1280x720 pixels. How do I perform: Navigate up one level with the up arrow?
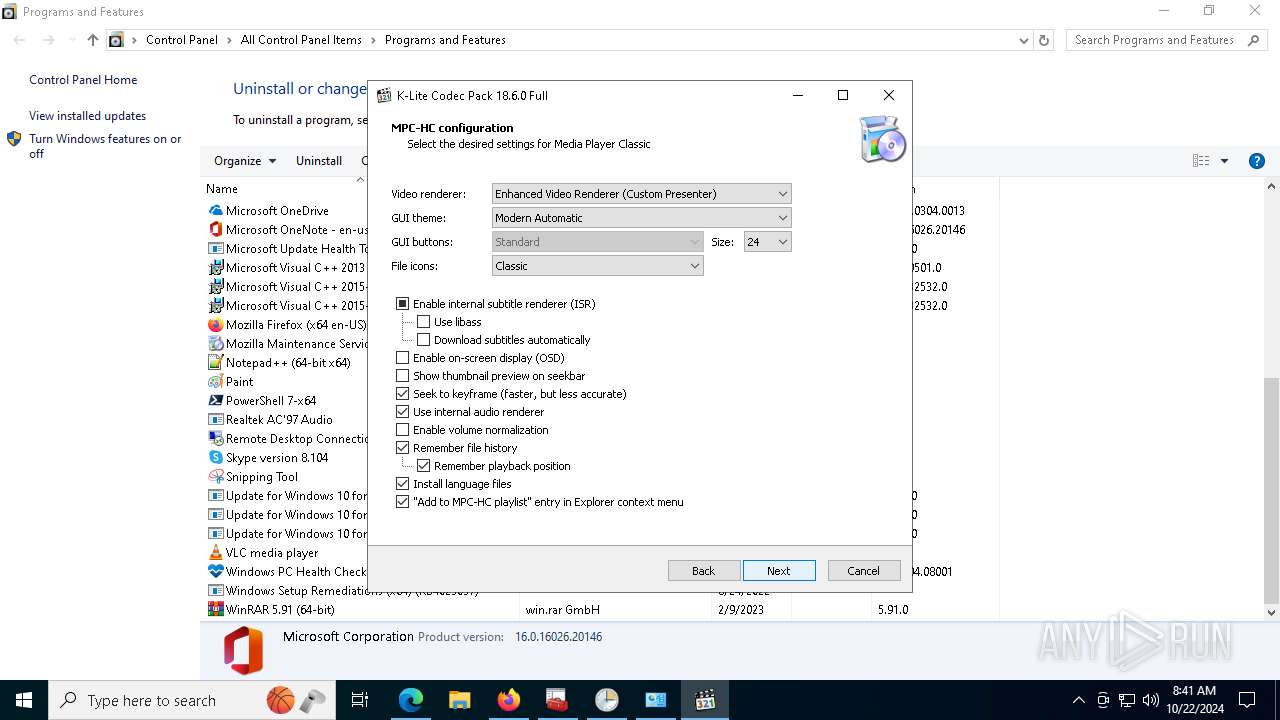click(x=93, y=40)
